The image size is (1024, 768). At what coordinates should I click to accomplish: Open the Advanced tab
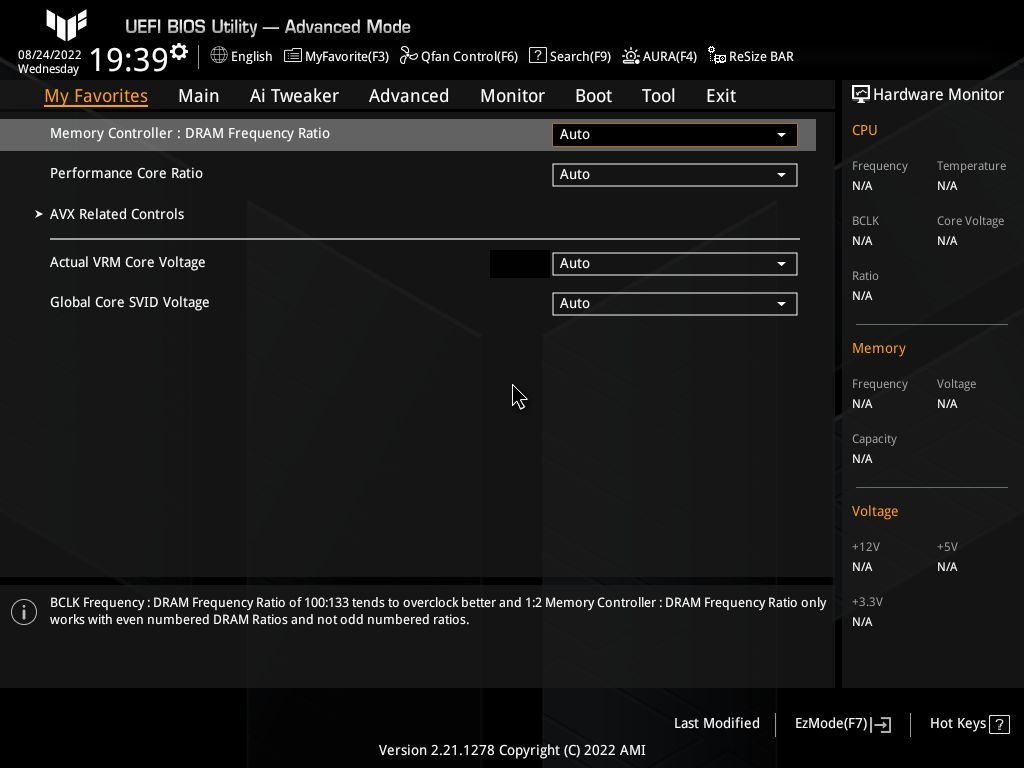tap(409, 96)
